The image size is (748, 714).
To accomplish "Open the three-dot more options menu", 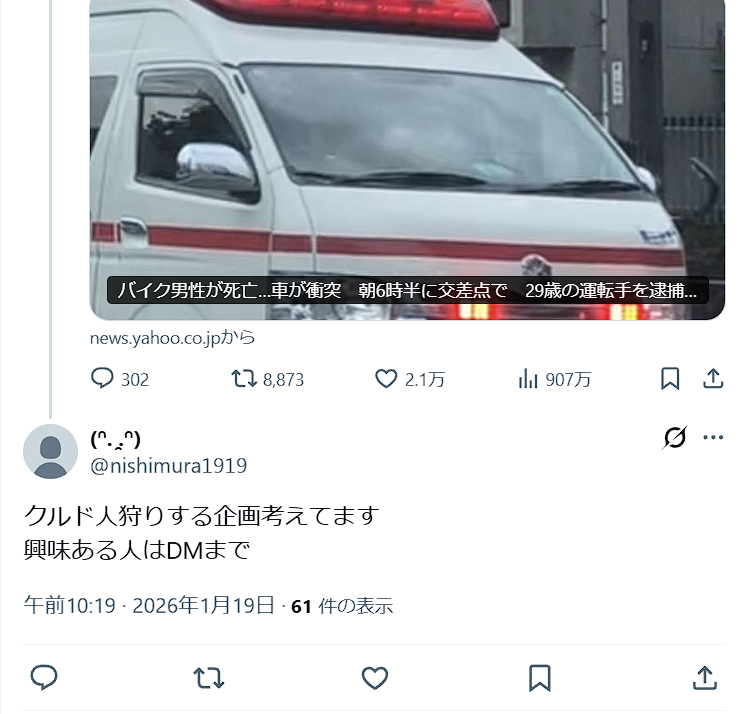I will (x=713, y=437).
